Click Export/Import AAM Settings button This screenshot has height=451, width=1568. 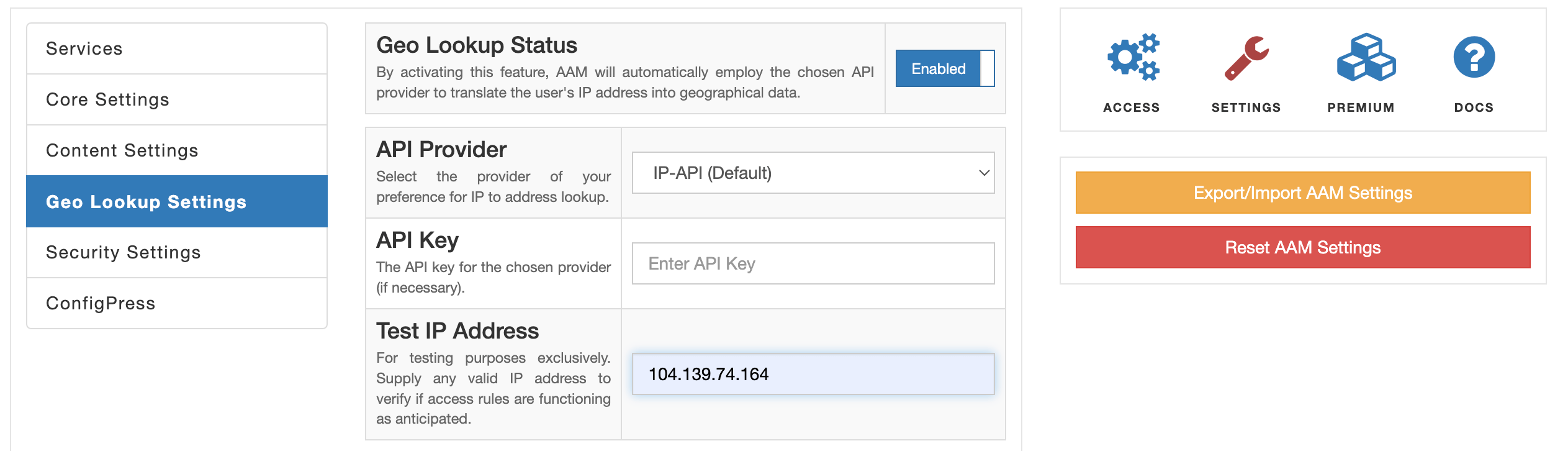[x=1303, y=193]
